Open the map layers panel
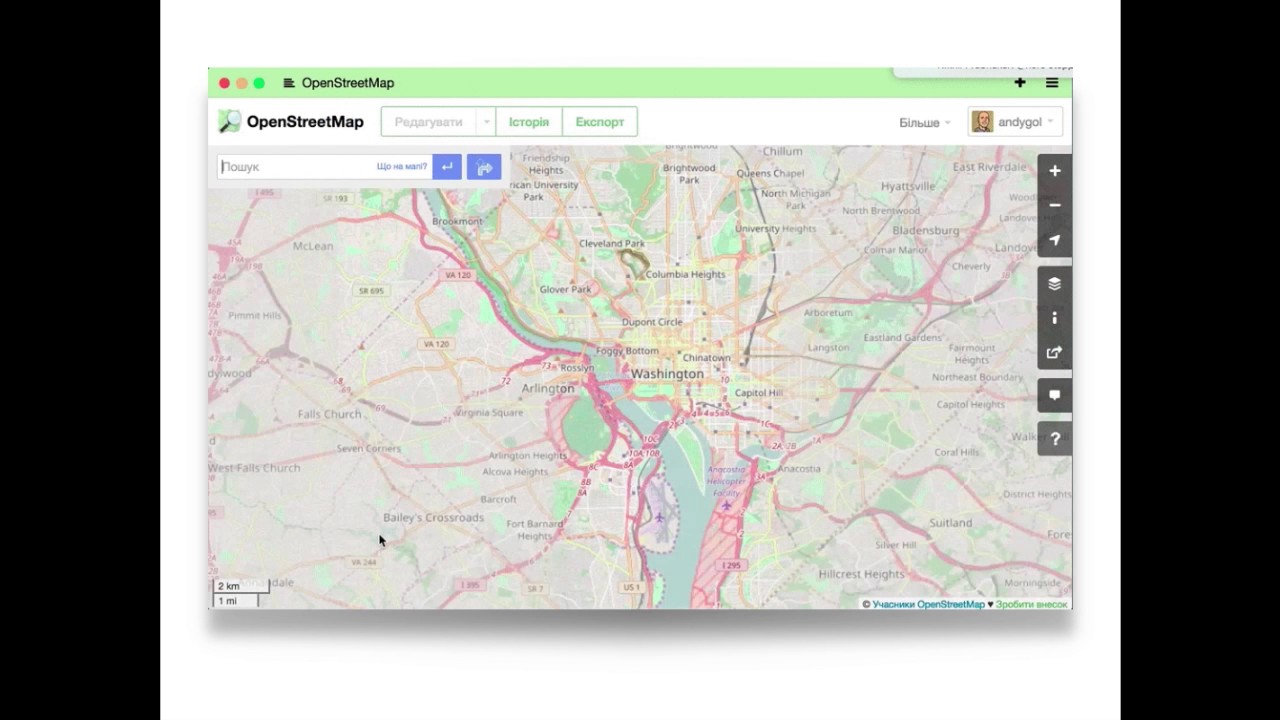Image resolution: width=1280 pixels, height=720 pixels. coord(1054,283)
